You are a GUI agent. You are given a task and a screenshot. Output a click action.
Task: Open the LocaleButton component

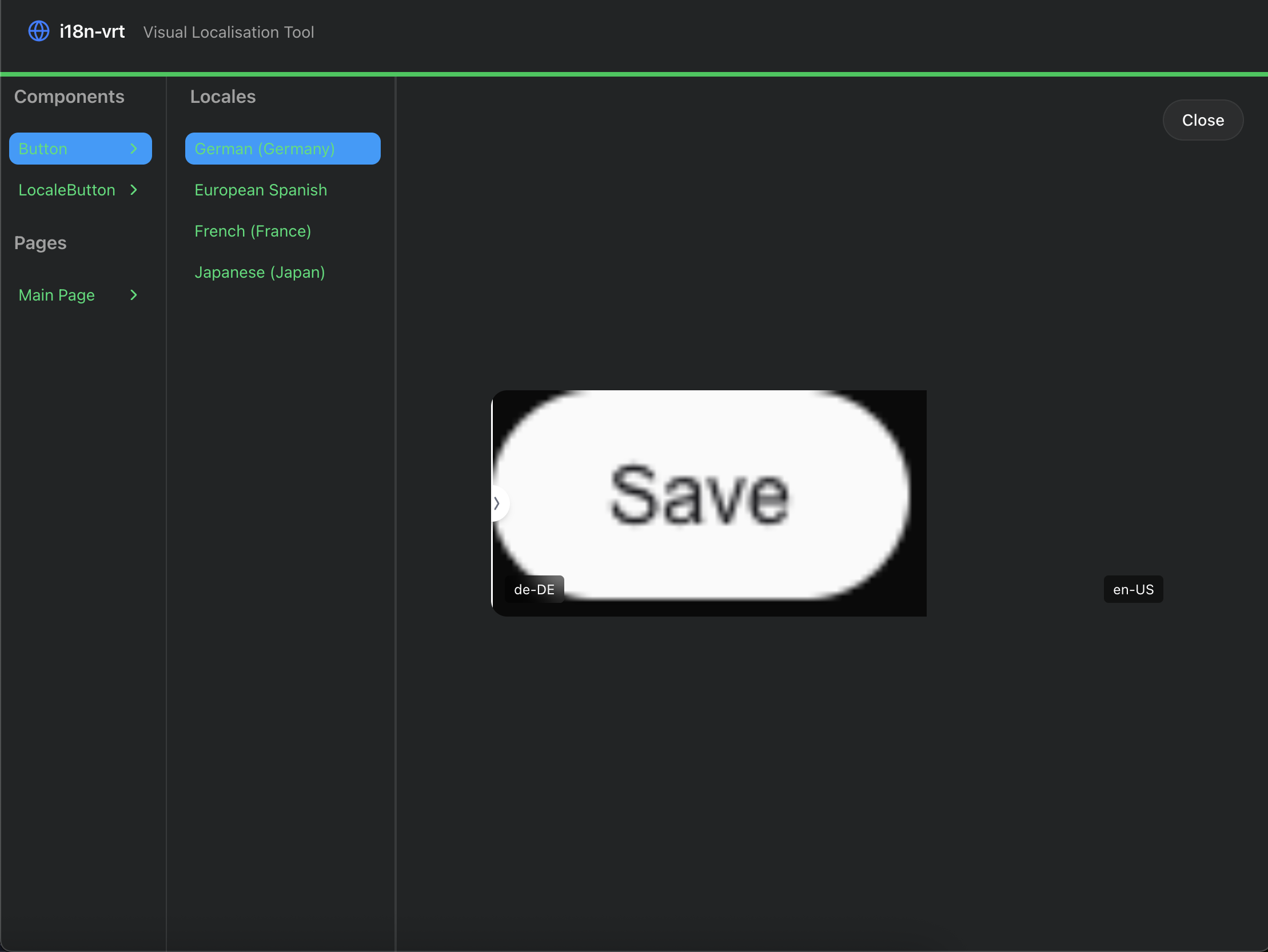click(66, 190)
